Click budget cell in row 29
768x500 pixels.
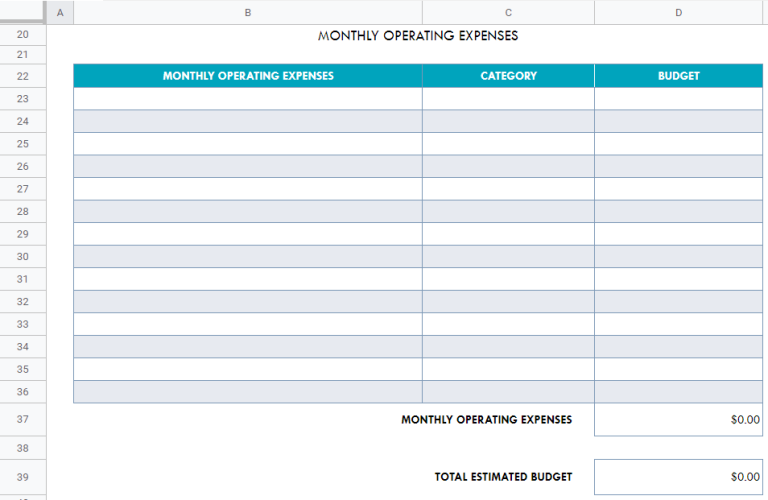click(x=678, y=234)
